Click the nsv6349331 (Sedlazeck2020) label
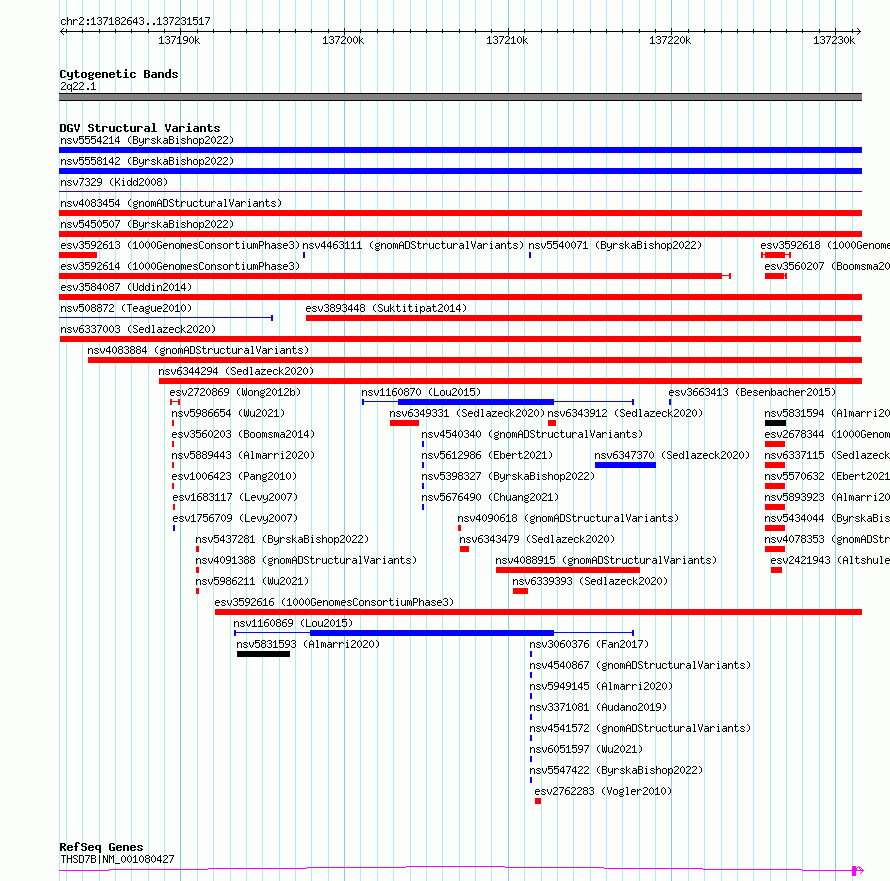 [467, 413]
